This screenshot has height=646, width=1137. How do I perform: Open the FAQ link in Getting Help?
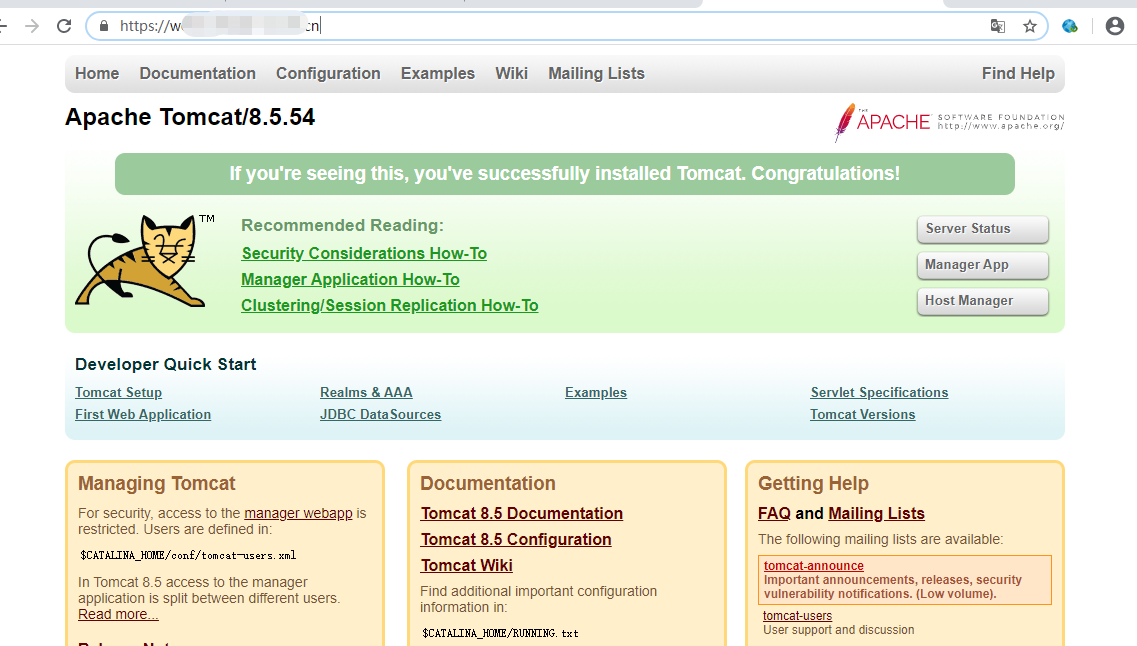[774, 513]
